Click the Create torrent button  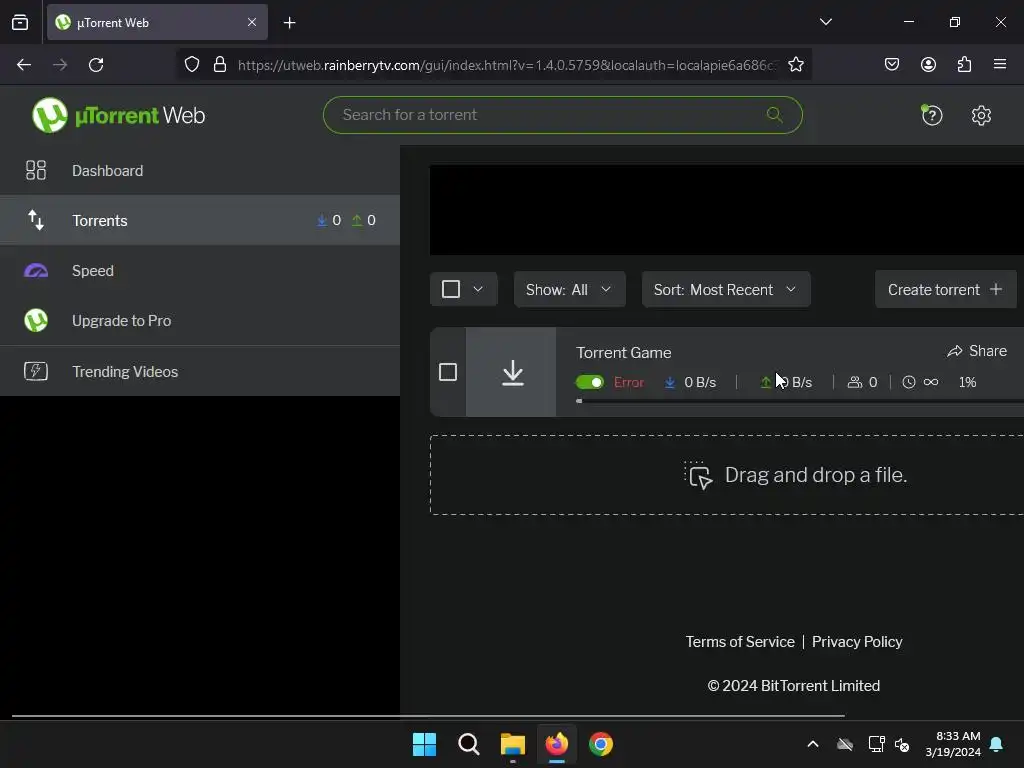tap(946, 289)
